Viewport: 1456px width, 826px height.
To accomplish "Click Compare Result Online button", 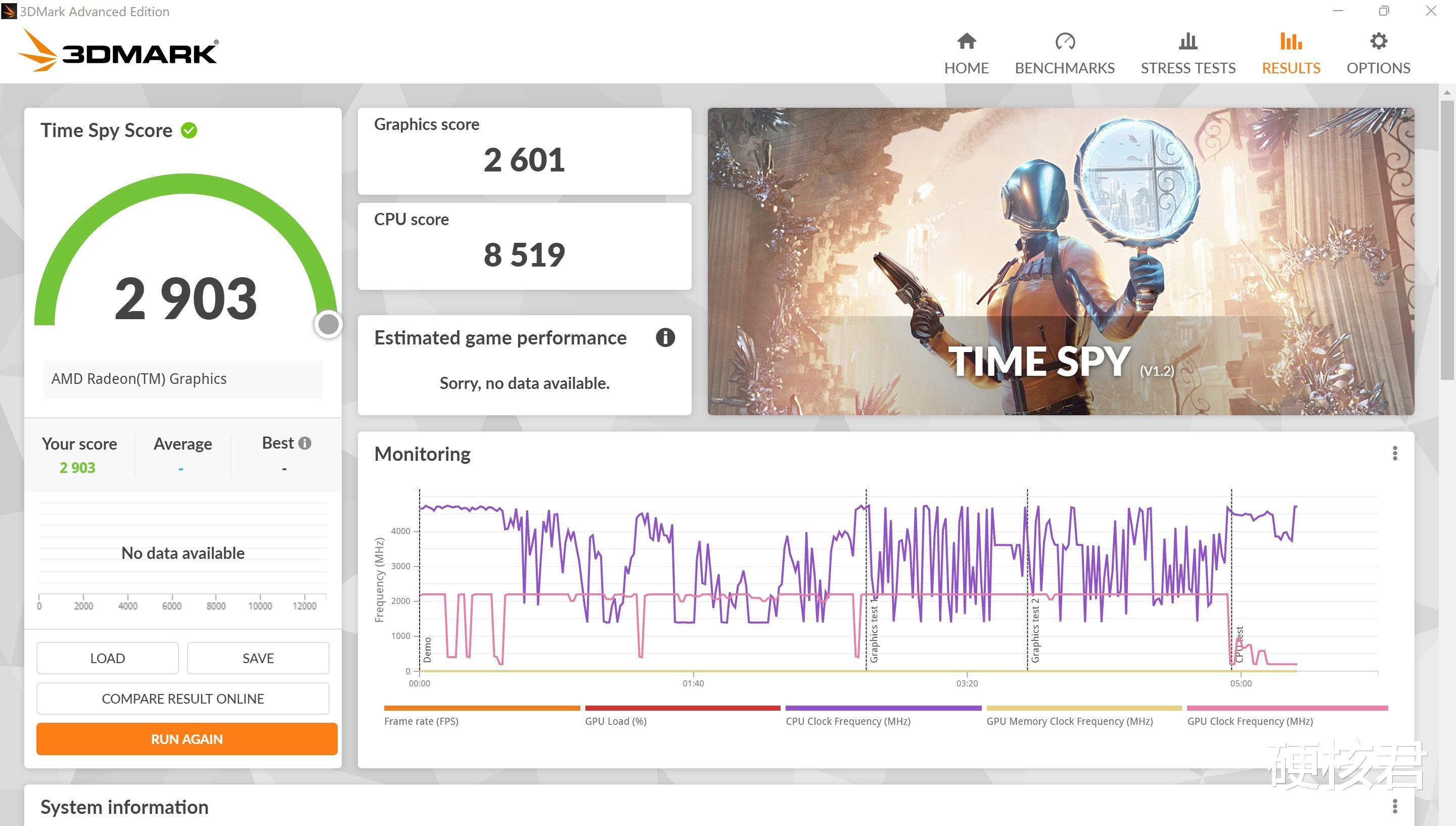I will pyautogui.click(x=183, y=699).
